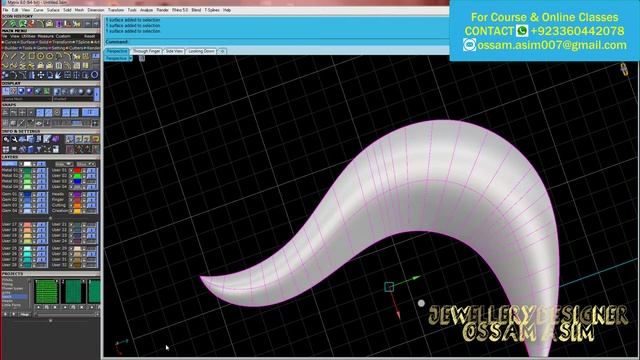The height and width of the screenshot is (360, 640).
Task: Click Projects horizontal scrollbar
Action: click(x=65, y=314)
